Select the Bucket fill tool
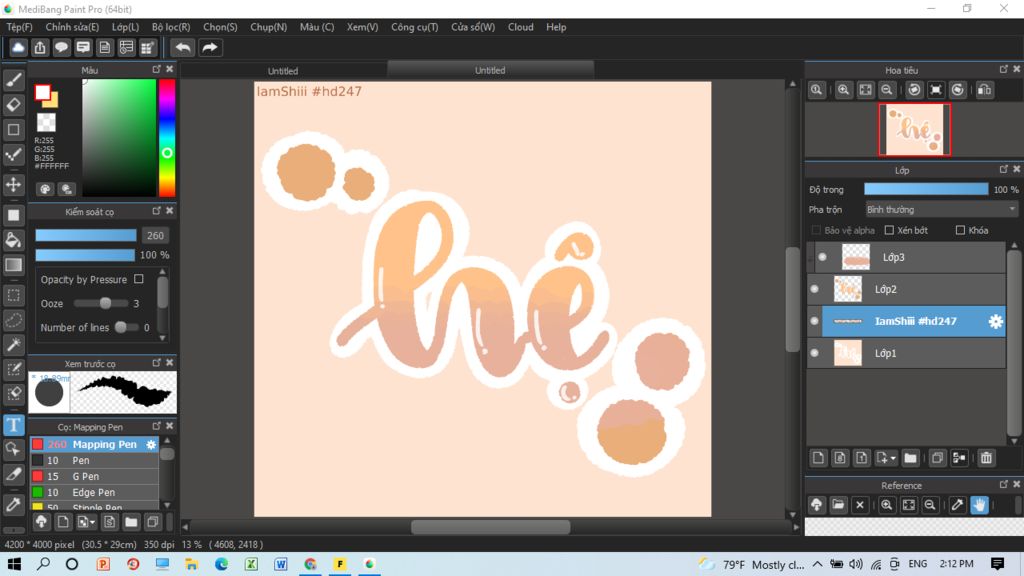Image resolution: width=1024 pixels, height=576 pixels. 13,240
